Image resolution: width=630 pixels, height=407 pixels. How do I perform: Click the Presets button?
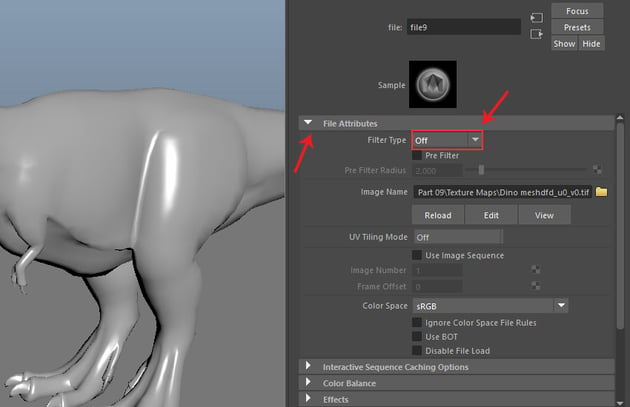pyautogui.click(x=577, y=27)
